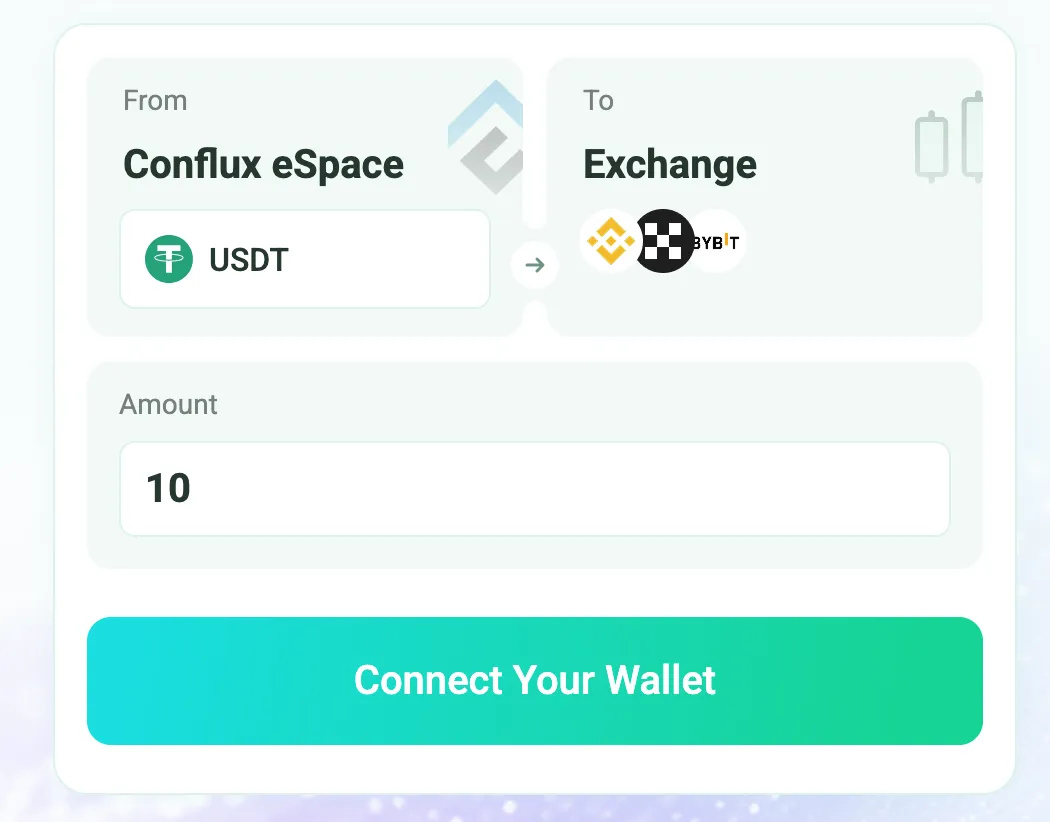
Task: Focus the Amount input field
Action: 534,489
